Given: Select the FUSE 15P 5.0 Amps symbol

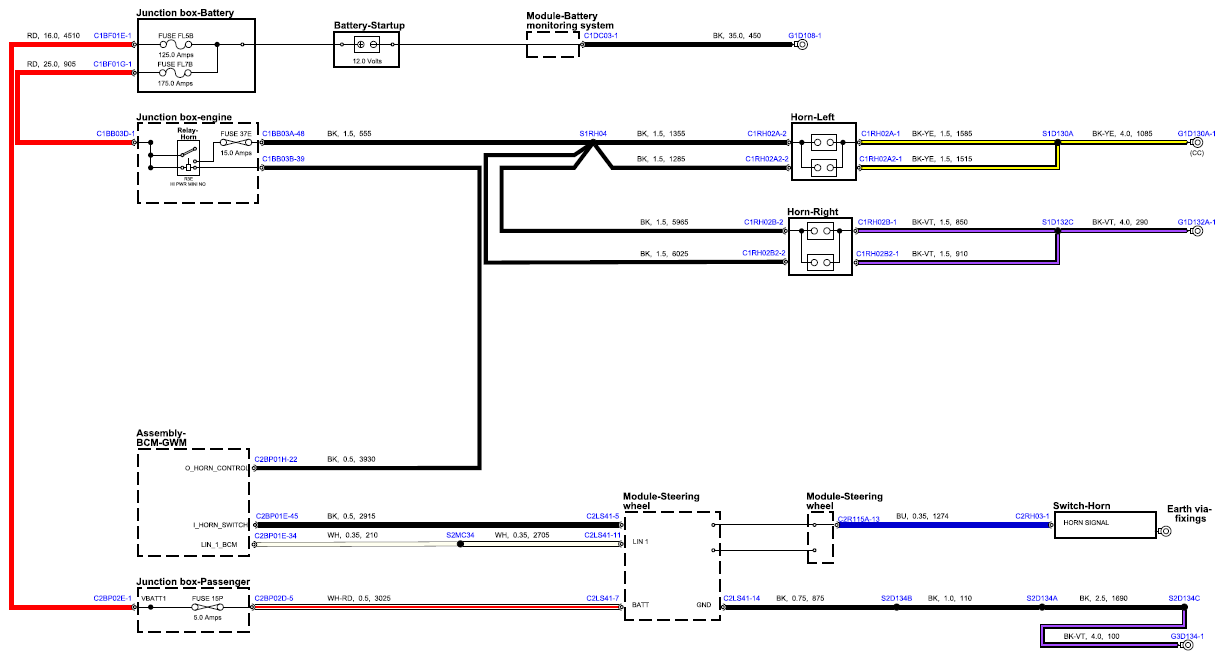Looking at the screenshot, I should (207, 607).
